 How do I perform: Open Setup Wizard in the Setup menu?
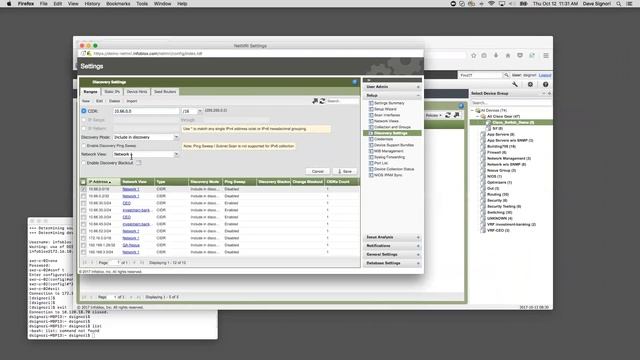click(x=385, y=109)
